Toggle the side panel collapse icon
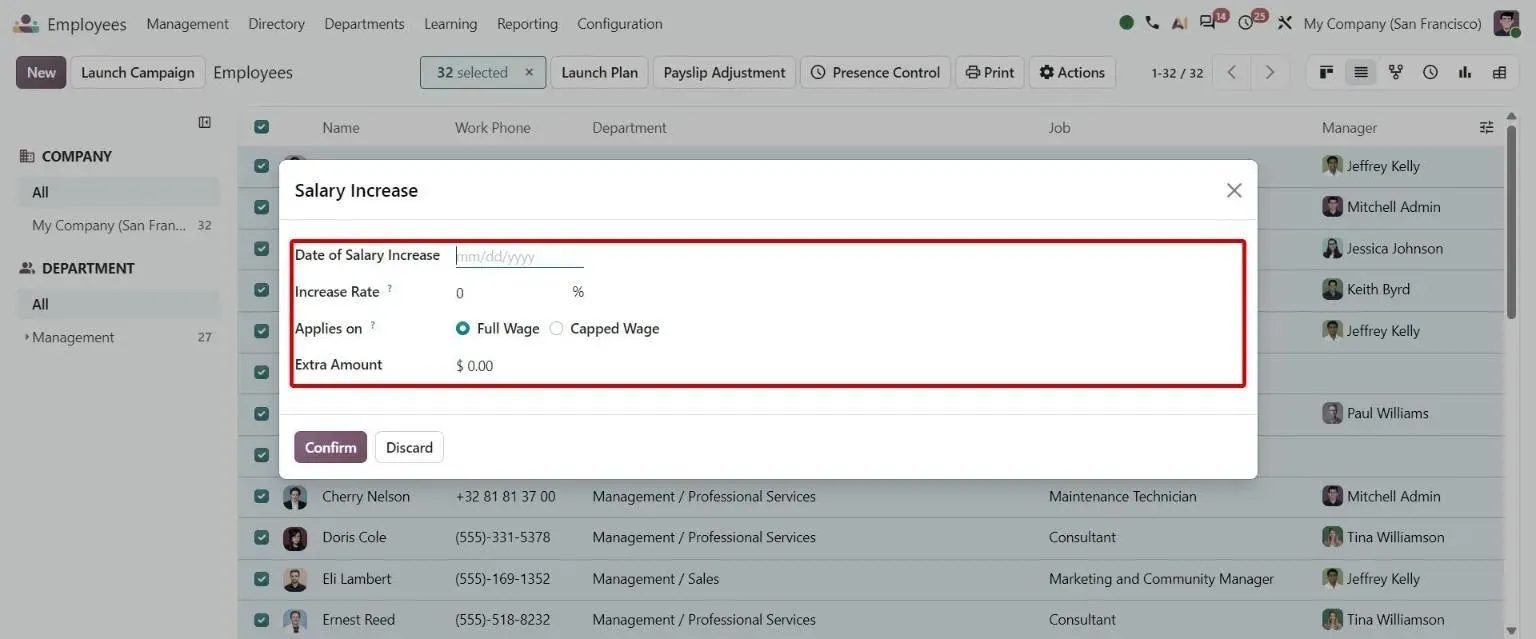The image size is (1536, 639). 205,122
